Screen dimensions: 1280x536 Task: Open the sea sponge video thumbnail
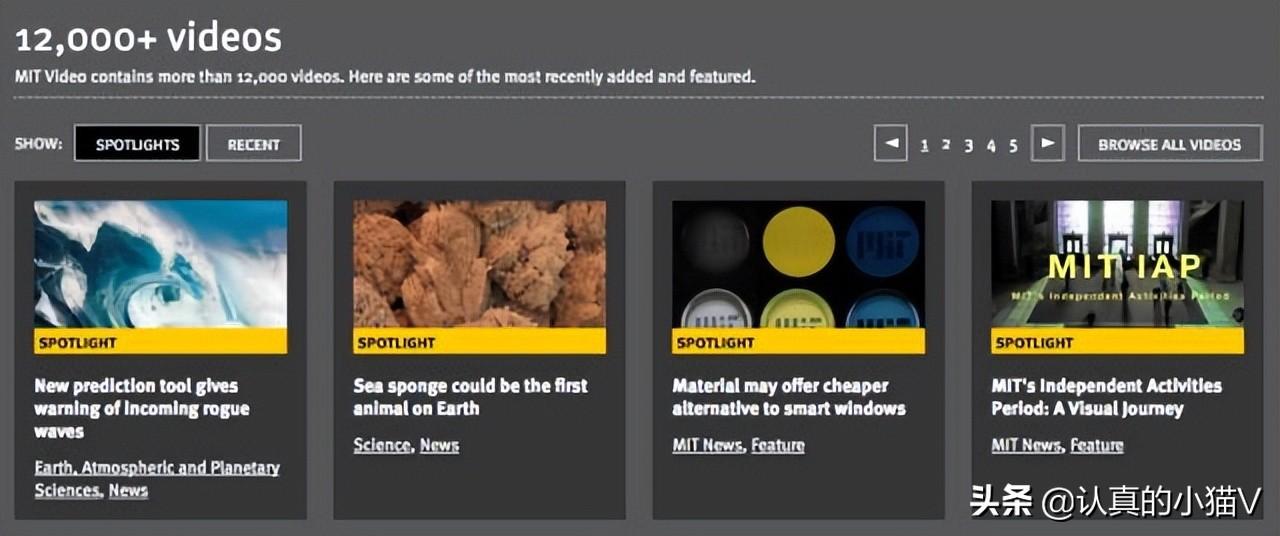480,264
